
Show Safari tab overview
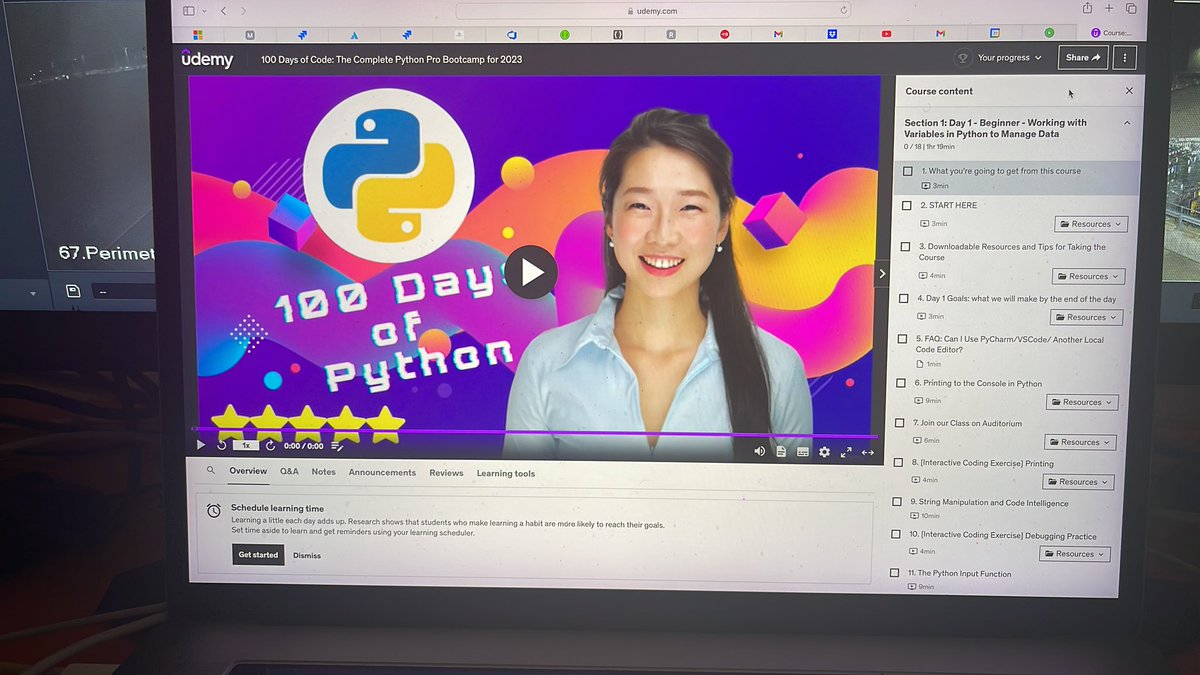[1131, 9]
